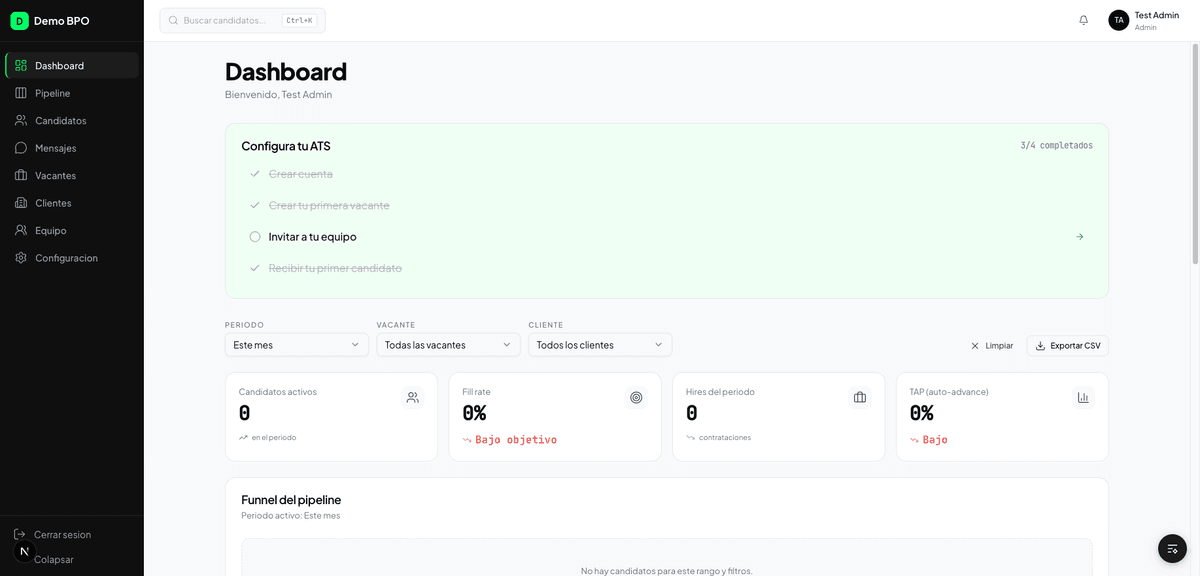Click the Exportar CSV button
The height and width of the screenshot is (576, 1200).
pyautogui.click(x=1068, y=346)
